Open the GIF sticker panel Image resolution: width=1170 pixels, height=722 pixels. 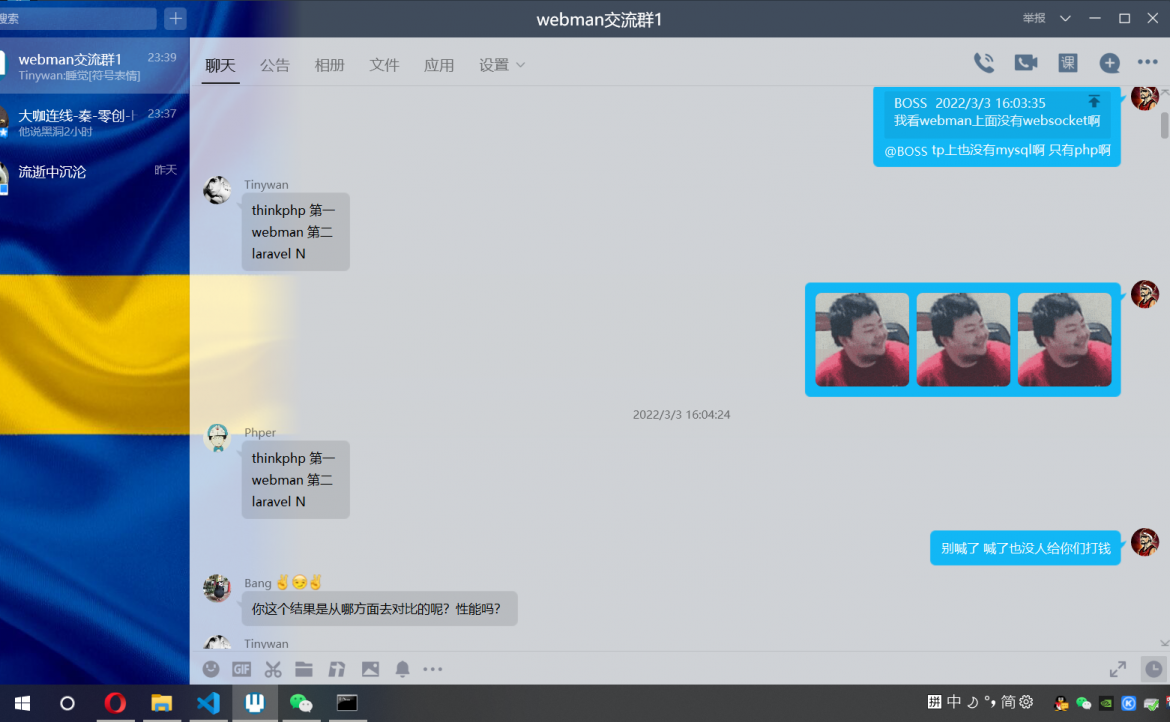pyautogui.click(x=242, y=669)
